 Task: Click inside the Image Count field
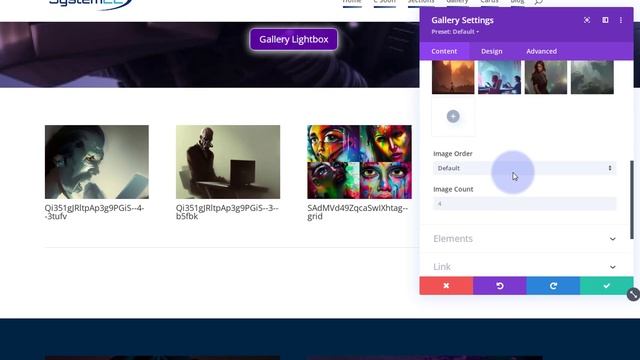(x=524, y=204)
